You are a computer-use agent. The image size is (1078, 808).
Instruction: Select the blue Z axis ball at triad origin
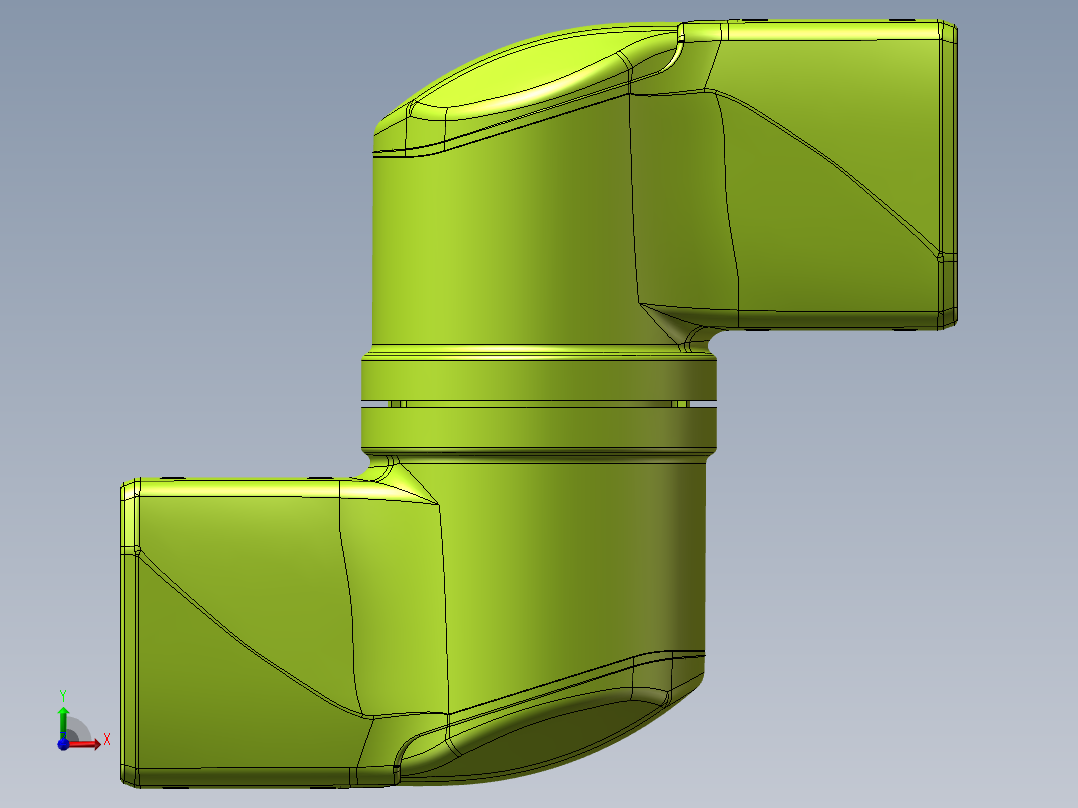(x=63, y=744)
